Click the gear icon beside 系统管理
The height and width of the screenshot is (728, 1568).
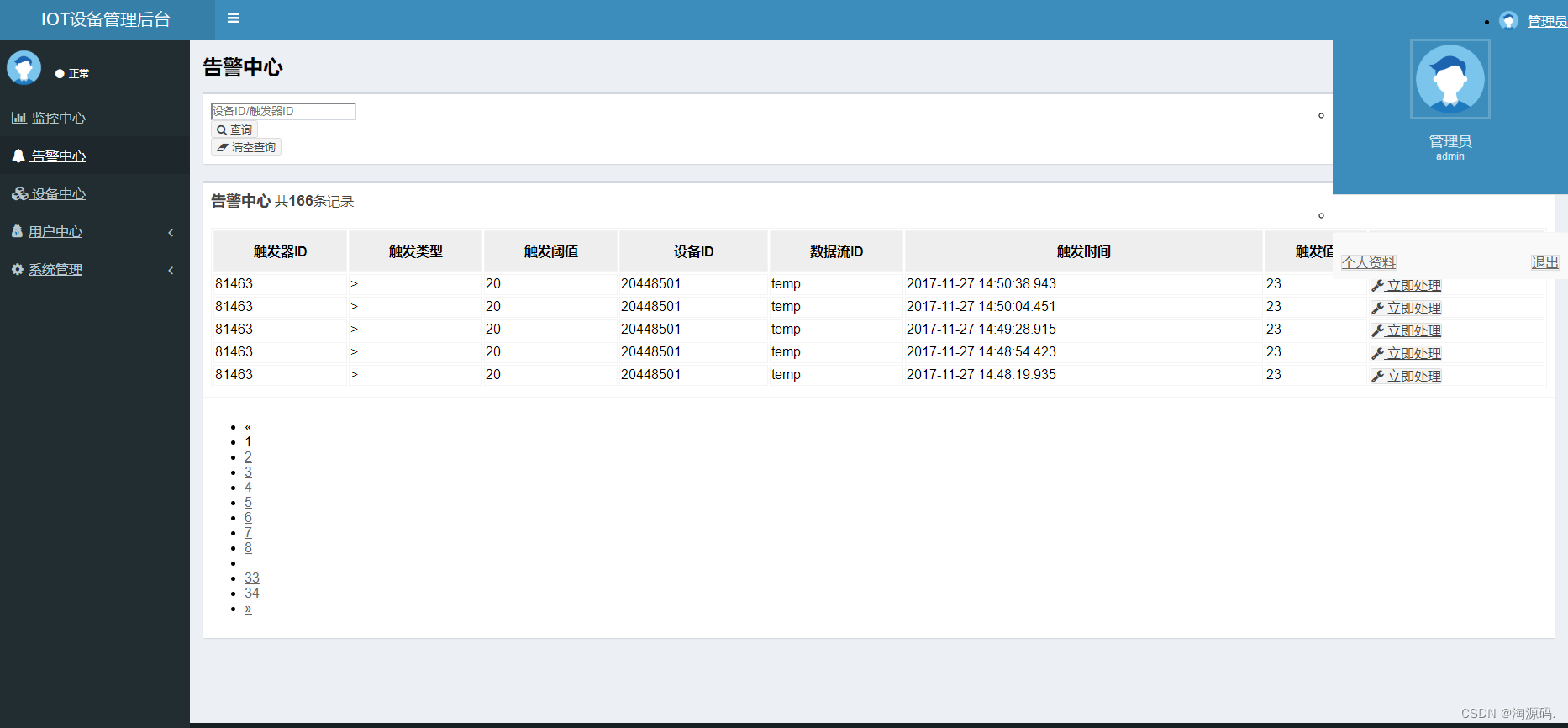point(17,269)
